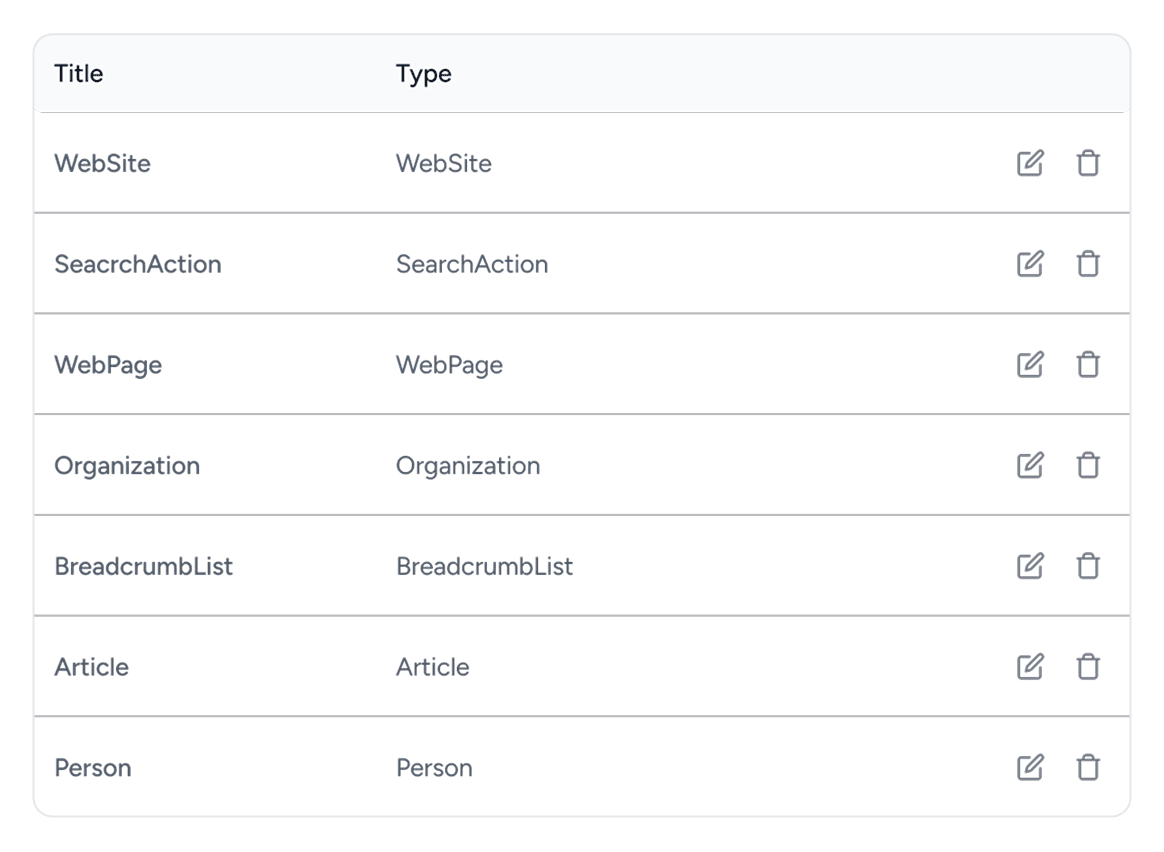Click the trash icon for Article

[x=1087, y=666]
